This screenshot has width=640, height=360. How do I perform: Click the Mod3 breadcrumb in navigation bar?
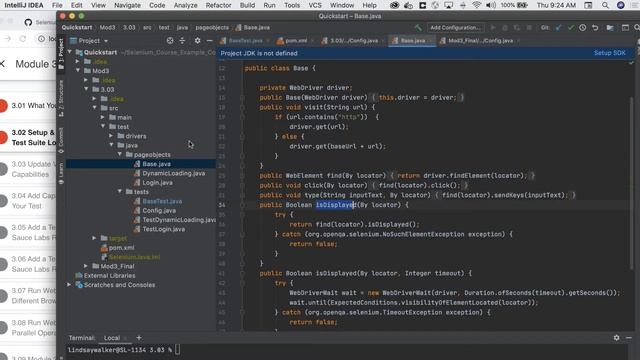107,28
